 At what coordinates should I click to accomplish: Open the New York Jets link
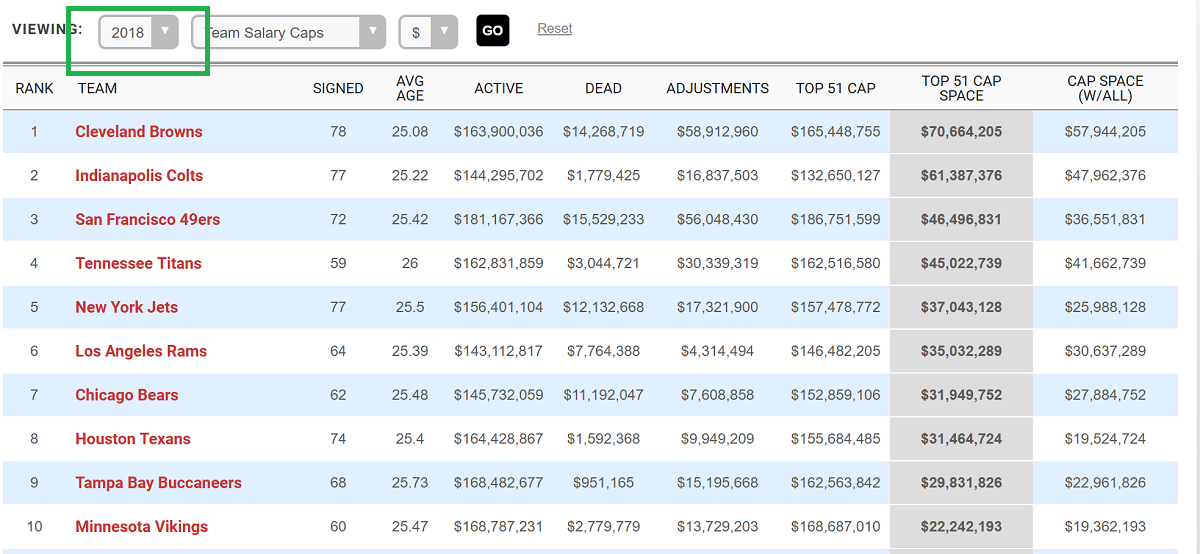coord(126,308)
